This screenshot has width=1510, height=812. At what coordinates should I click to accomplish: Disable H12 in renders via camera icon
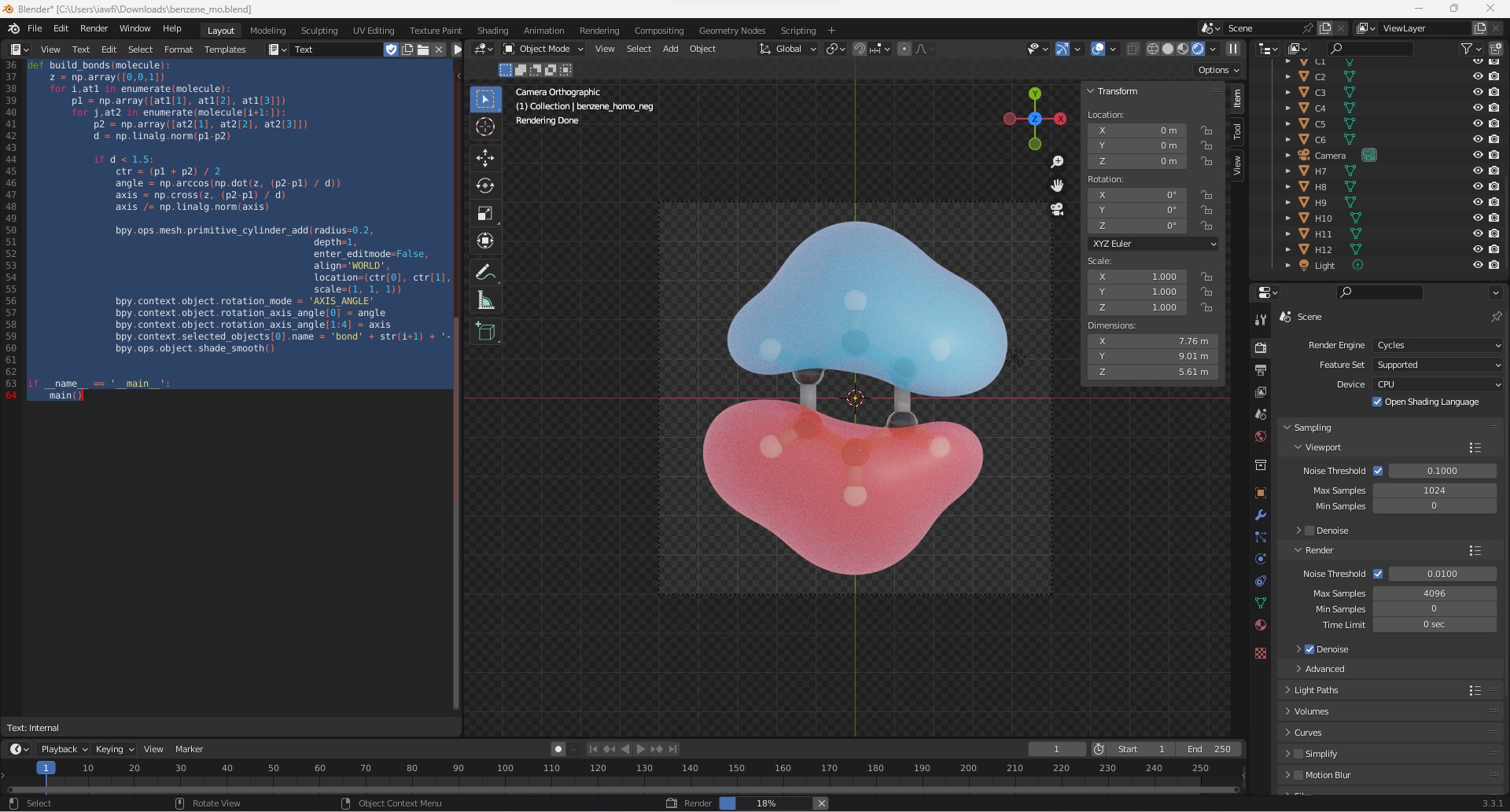[x=1493, y=249]
